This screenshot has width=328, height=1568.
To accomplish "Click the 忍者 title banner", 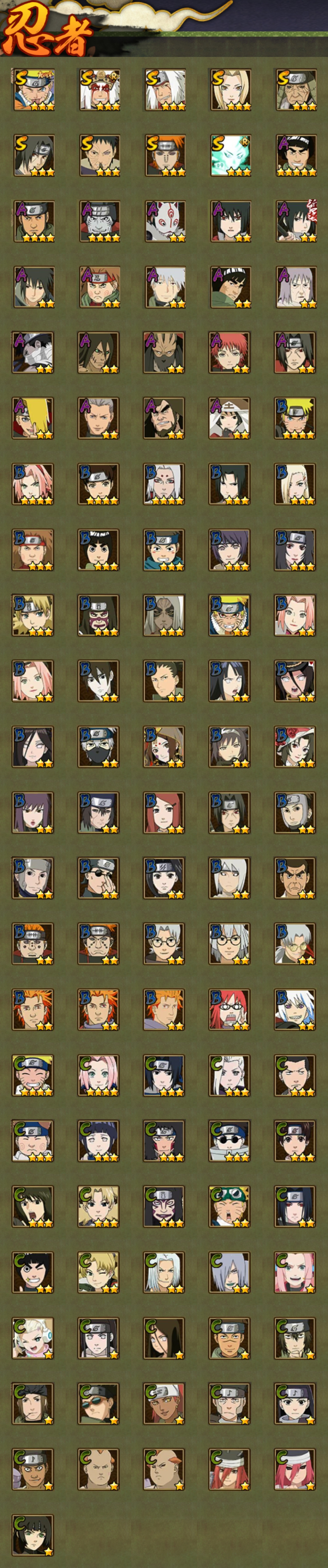I will [x=47, y=30].
